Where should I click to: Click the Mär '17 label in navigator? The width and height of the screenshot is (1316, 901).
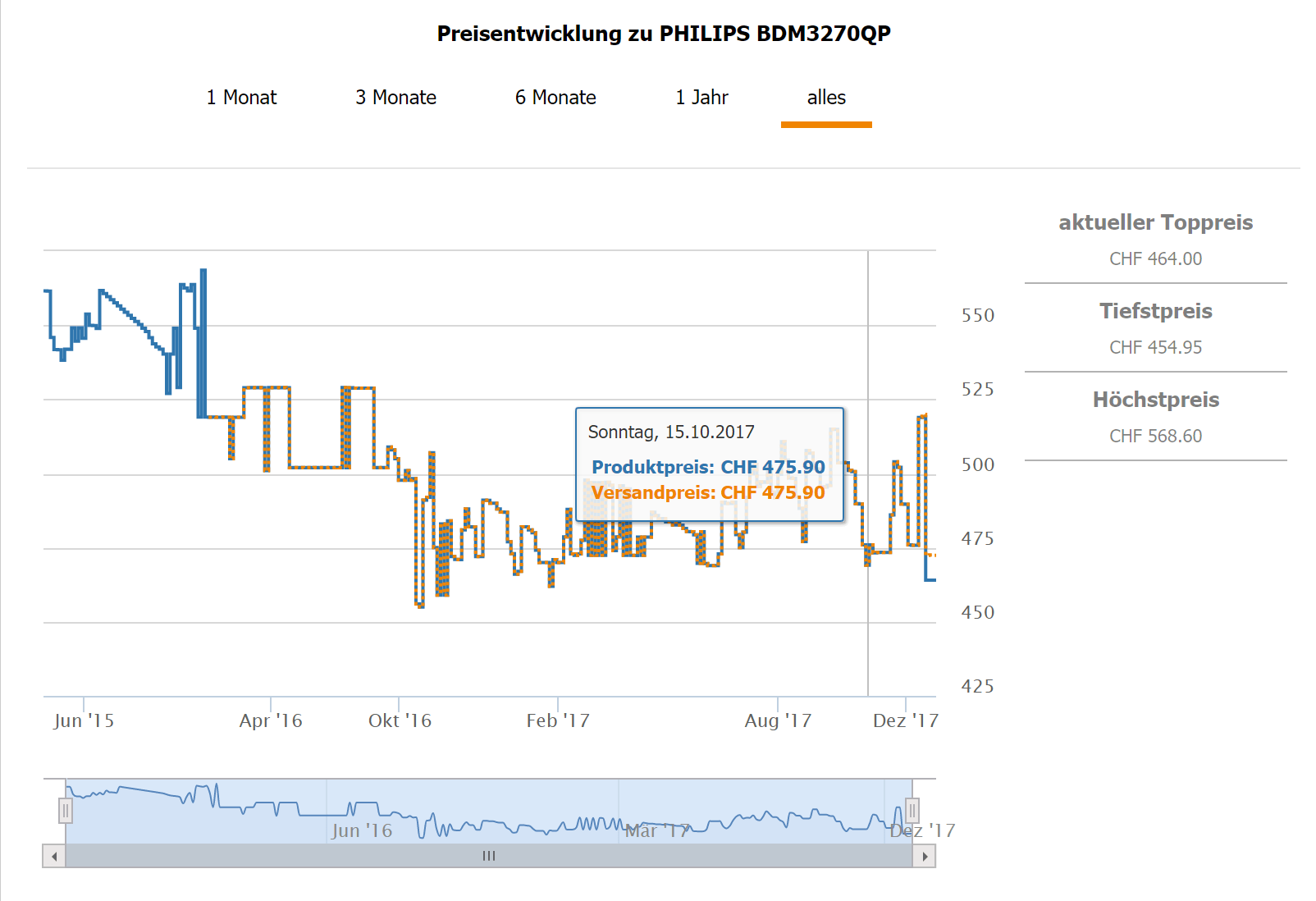(x=657, y=830)
